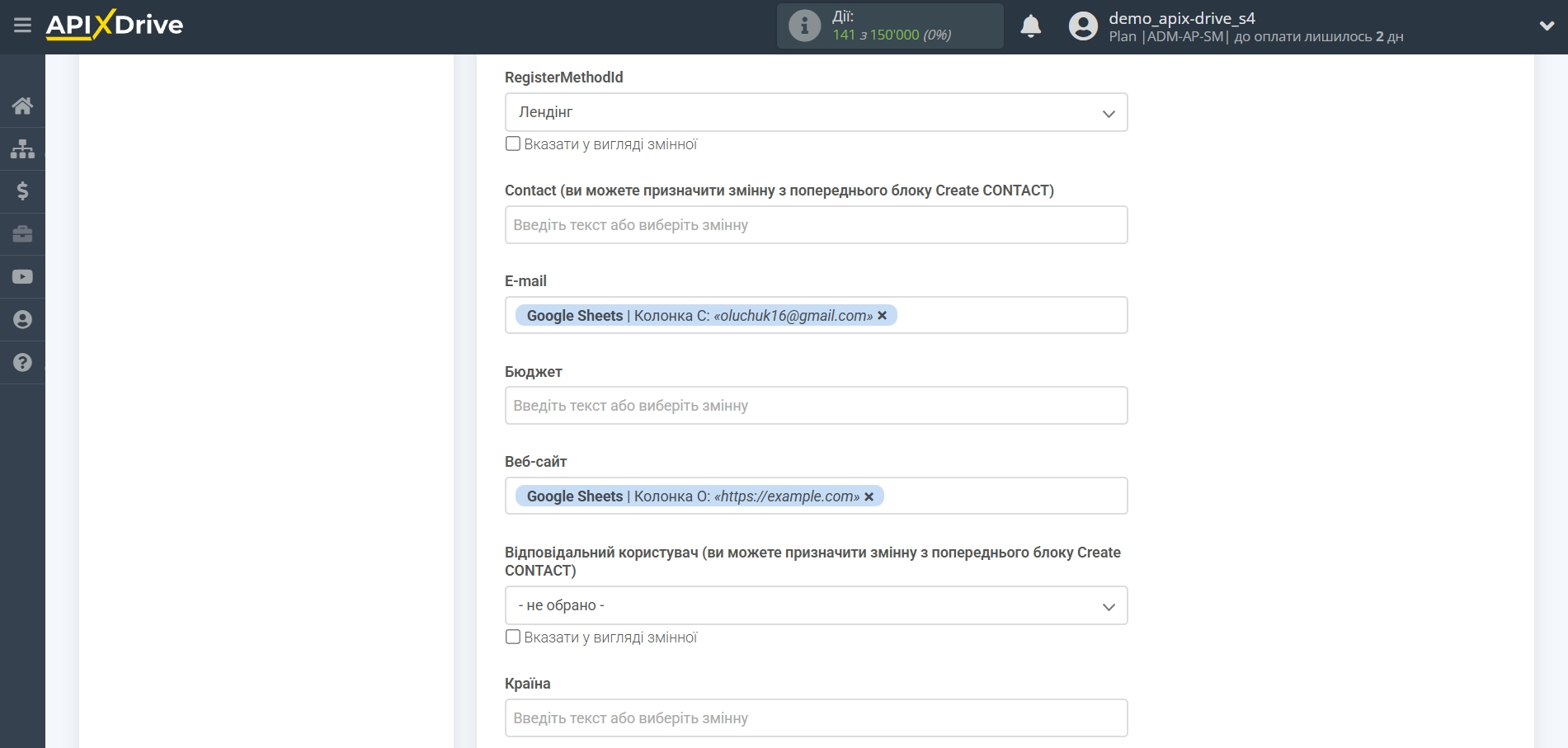The width and height of the screenshot is (1568, 748).
Task: Open billing dollar sign icon
Action: [22, 191]
